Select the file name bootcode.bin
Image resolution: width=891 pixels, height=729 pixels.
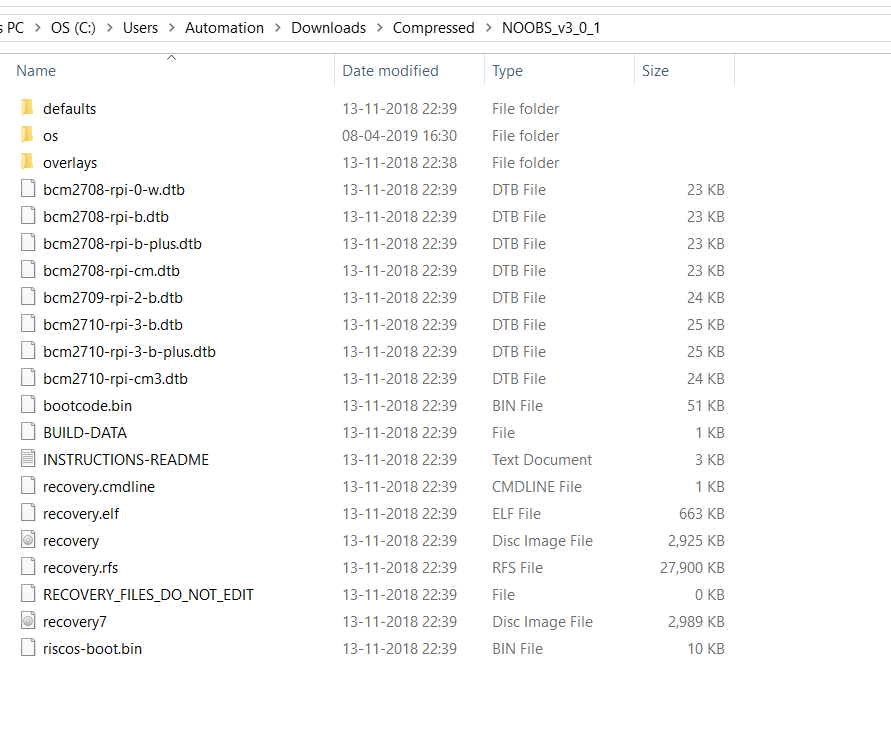[88, 406]
